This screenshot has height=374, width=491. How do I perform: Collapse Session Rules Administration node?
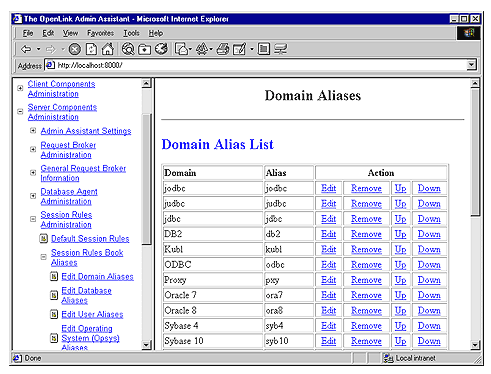click(x=33, y=219)
